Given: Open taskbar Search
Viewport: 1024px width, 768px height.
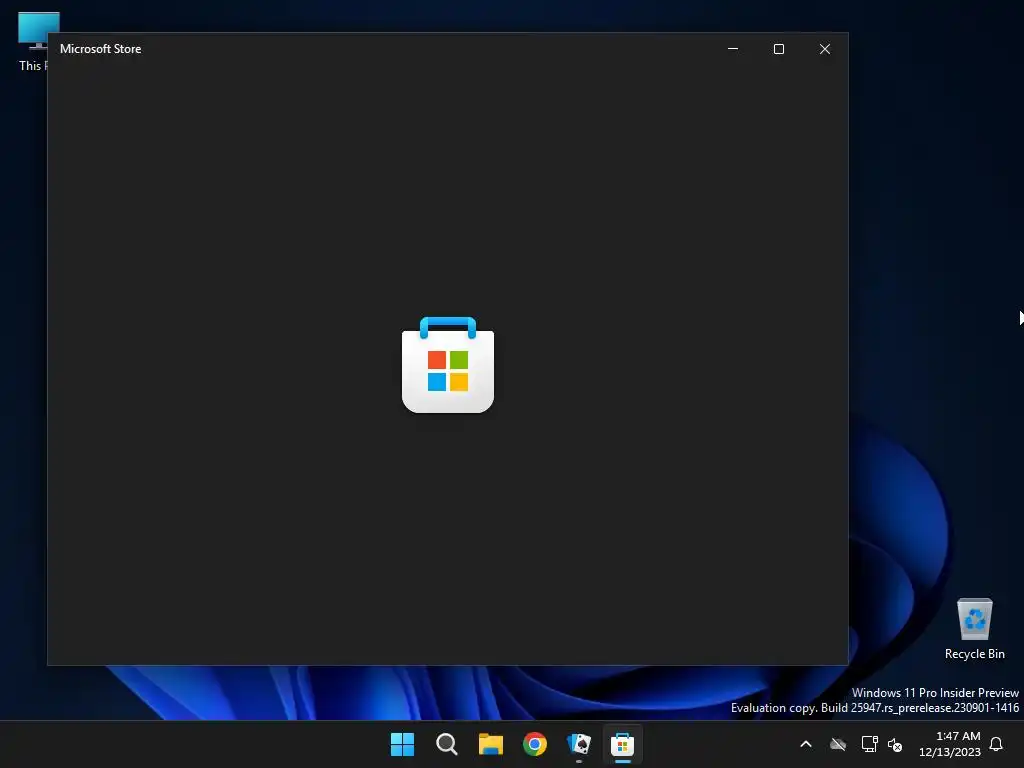Looking at the screenshot, I should point(447,744).
